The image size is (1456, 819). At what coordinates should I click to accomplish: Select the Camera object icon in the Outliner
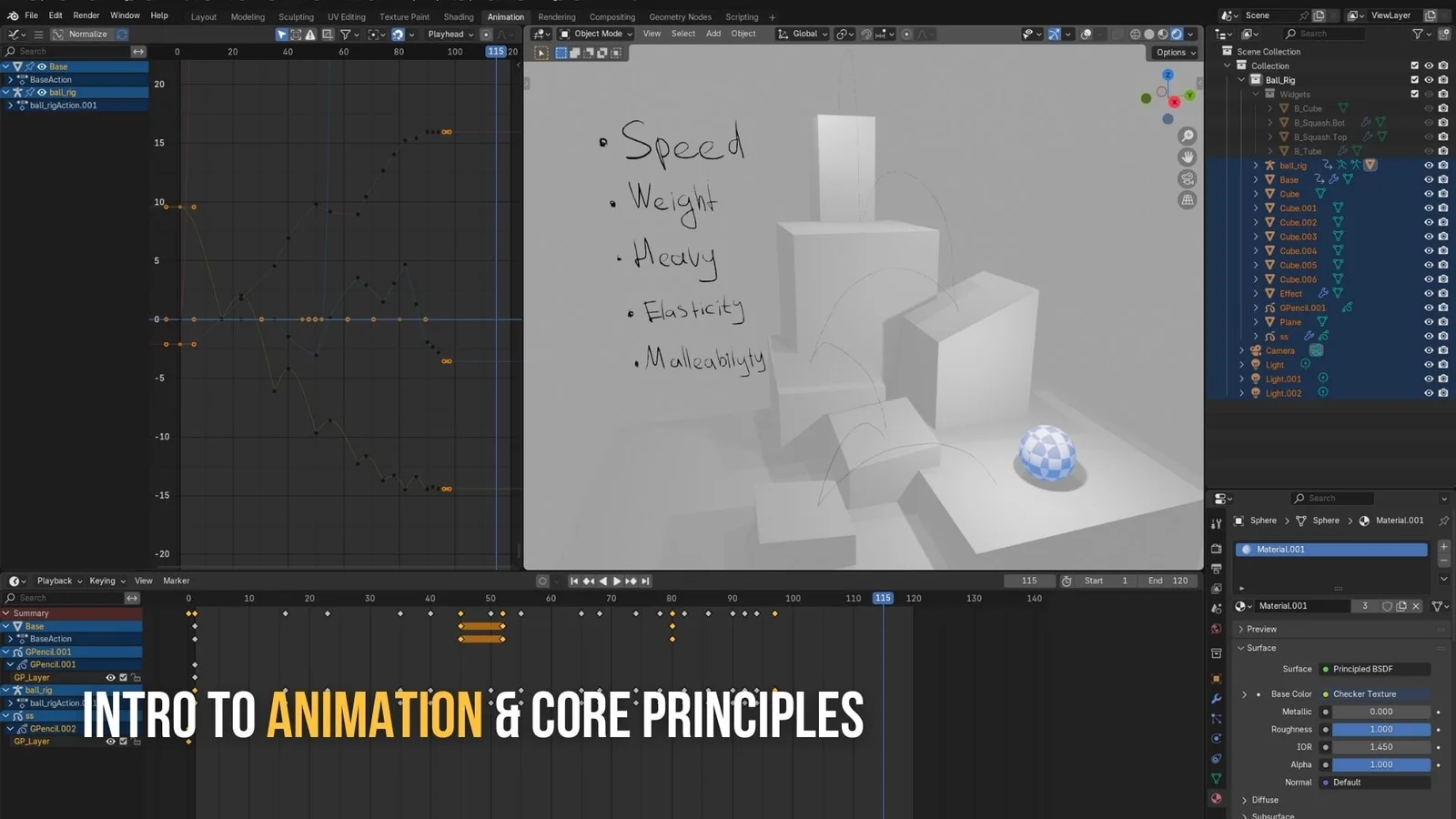click(1256, 350)
